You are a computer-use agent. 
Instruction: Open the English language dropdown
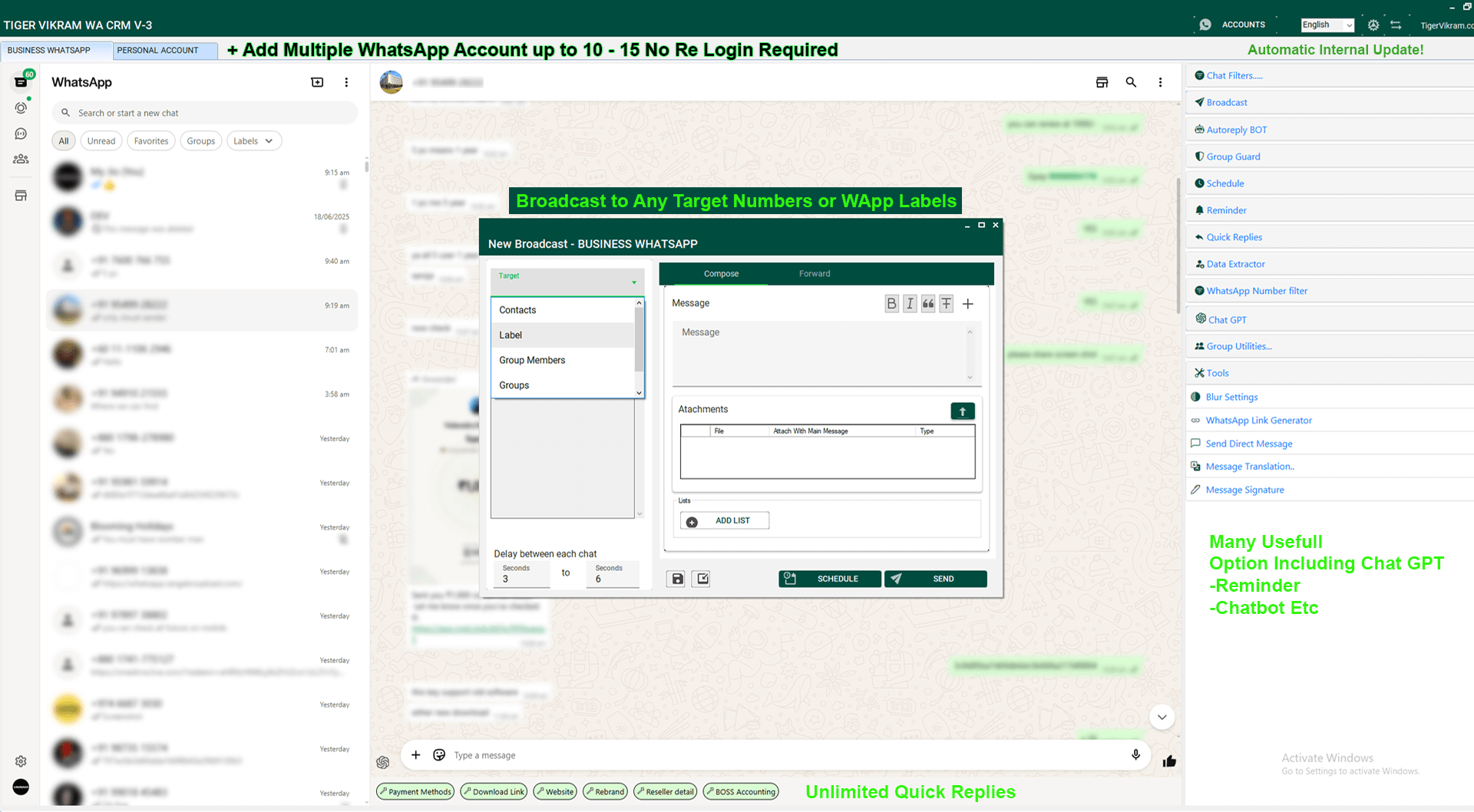pos(1327,25)
